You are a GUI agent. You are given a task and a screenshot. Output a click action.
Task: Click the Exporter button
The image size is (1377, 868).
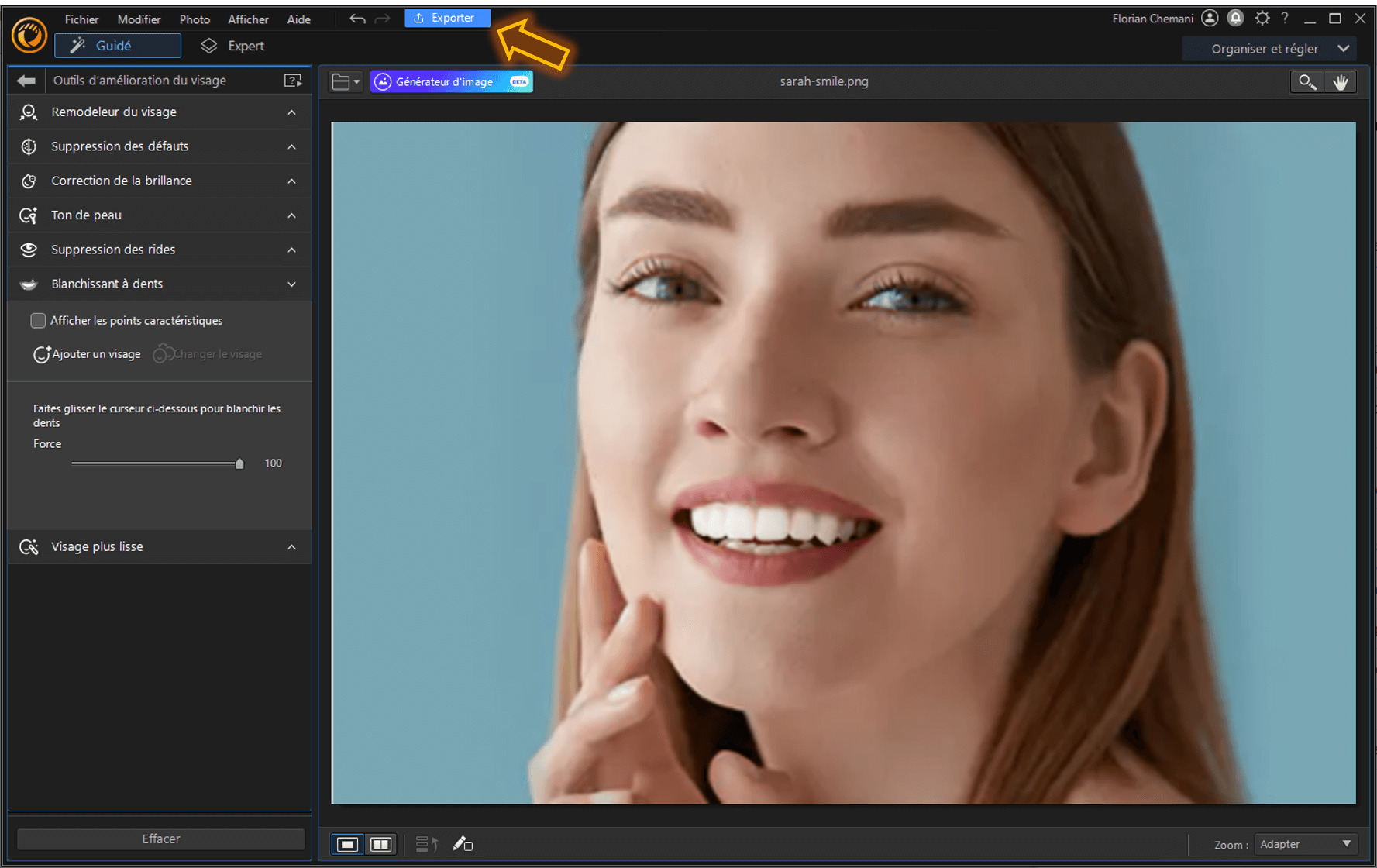click(x=447, y=17)
